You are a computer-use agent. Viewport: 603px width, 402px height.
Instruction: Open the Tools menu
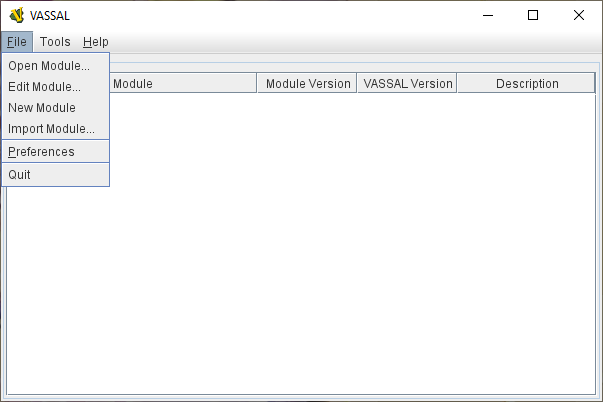point(55,42)
